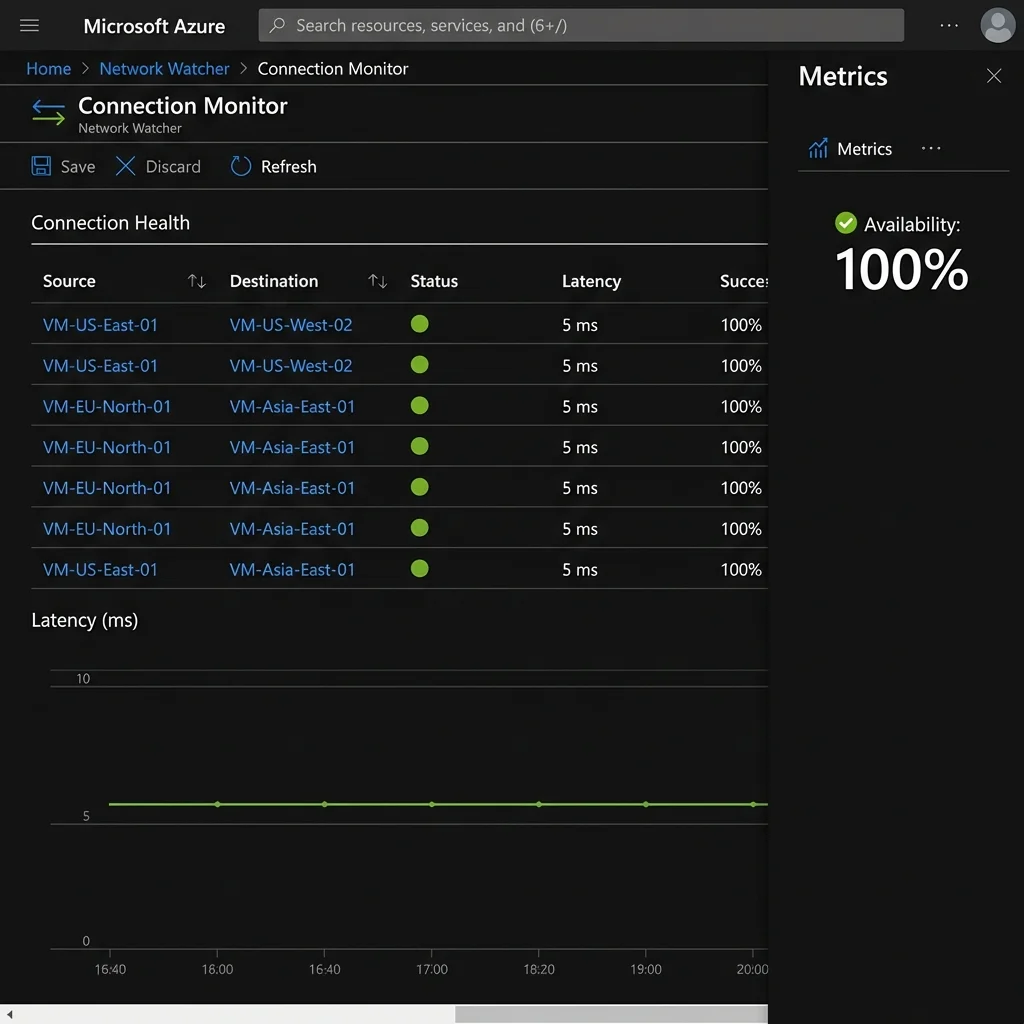Viewport: 1024px width, 1024px height.
Task: Open the ellipsis next to Metrics tab
Action: (931, 148)
